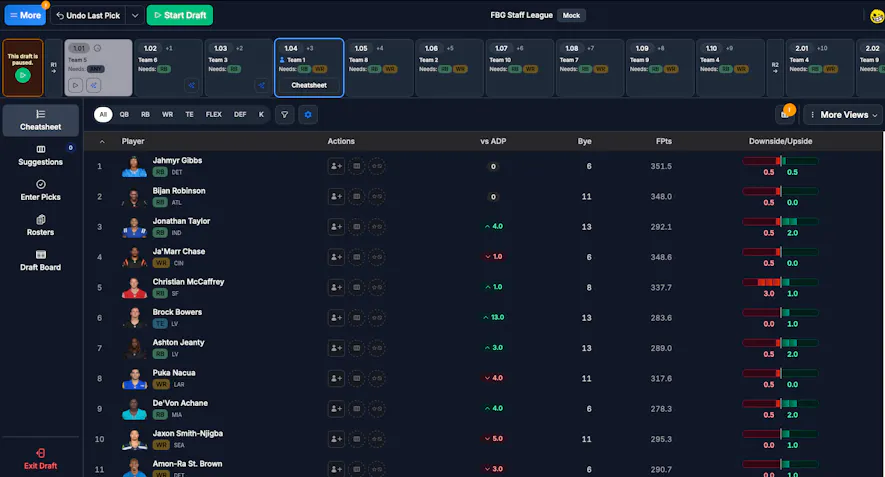Click the notification icon with orange badge near More Views
885x477 pixels.
(785, 114)
